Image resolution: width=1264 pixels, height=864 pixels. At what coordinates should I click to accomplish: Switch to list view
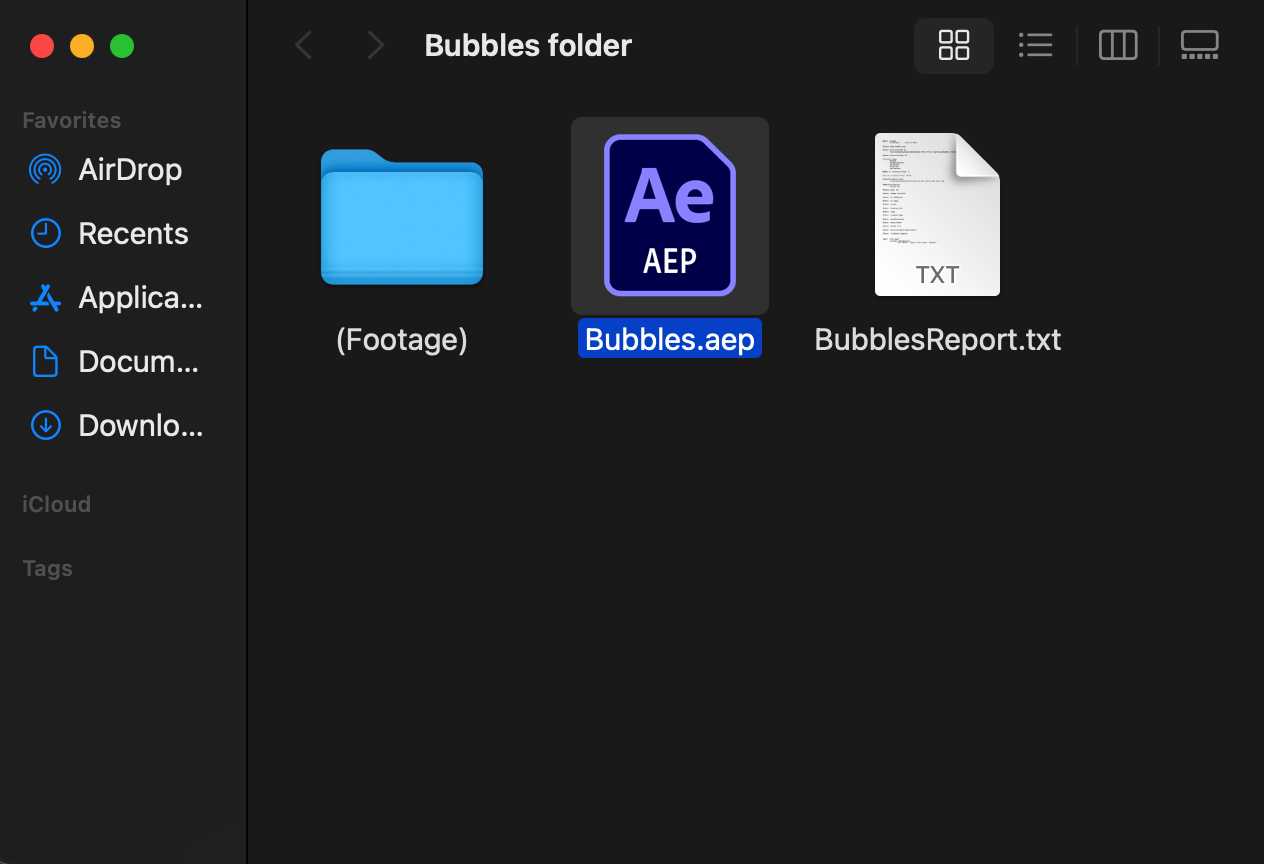[x=1035, y=45]
